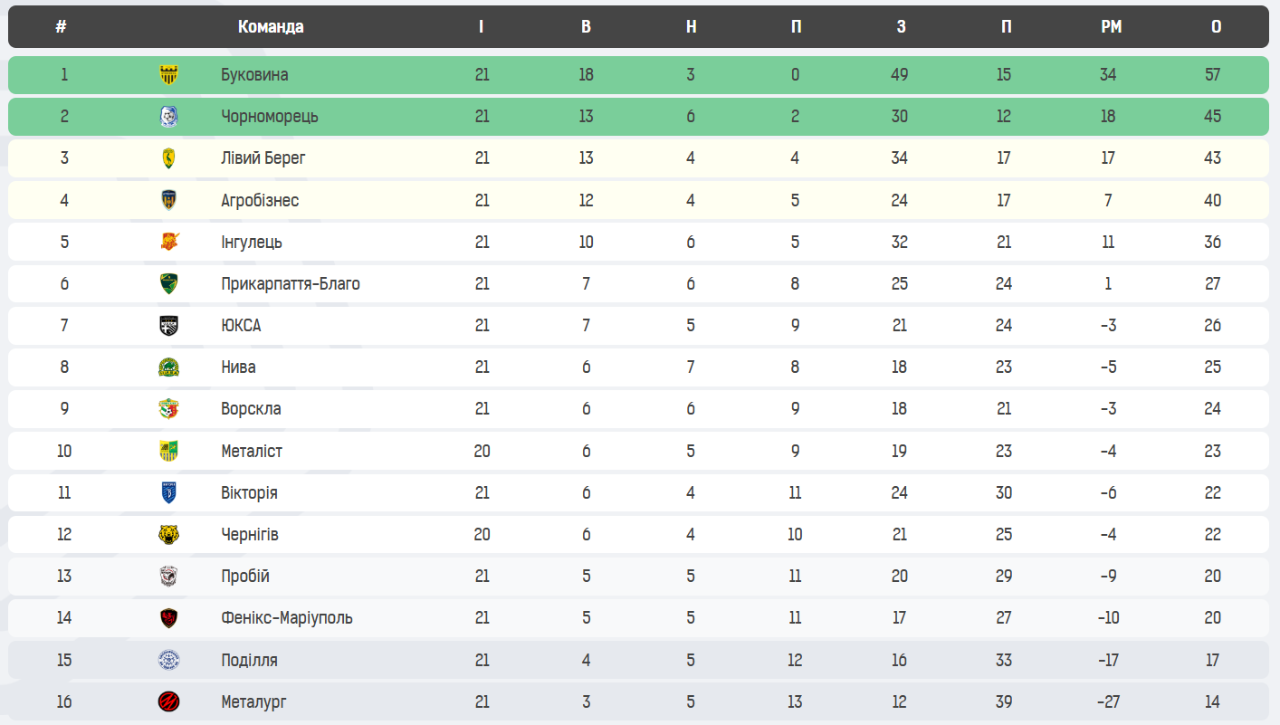Viewport: 1280px width, 725px height.
Task: Click the Металург red club crest
Action: pyautogui.click(x=169, y=702)
